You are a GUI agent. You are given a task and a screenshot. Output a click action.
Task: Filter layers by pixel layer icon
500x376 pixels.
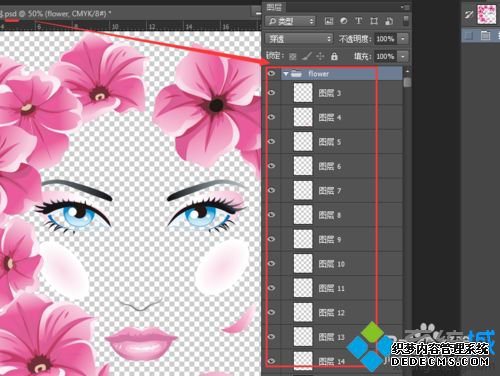point(329,21)
